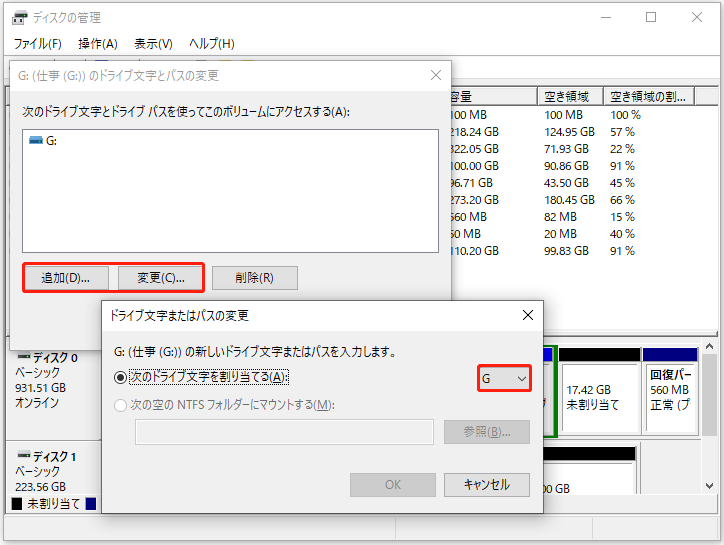This screenshot has height=545, width=724.
Task: Open the 操作(A) menu
Action: [97, 44]
